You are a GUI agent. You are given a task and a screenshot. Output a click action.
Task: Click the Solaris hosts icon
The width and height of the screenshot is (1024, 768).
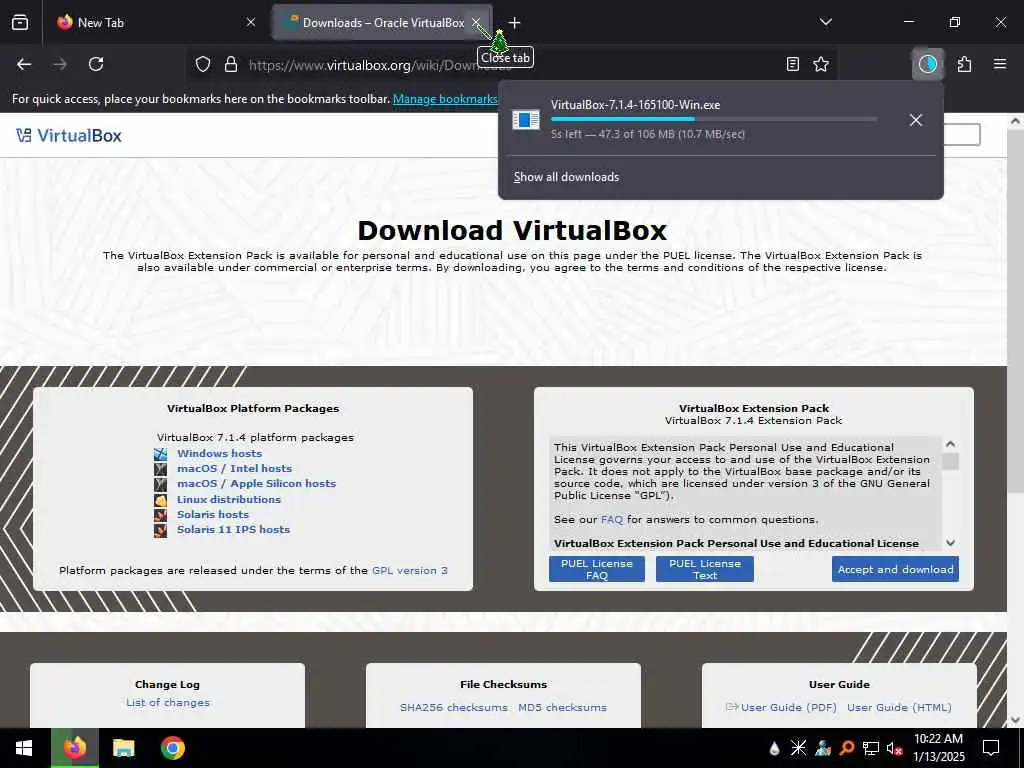pos(161,515)
